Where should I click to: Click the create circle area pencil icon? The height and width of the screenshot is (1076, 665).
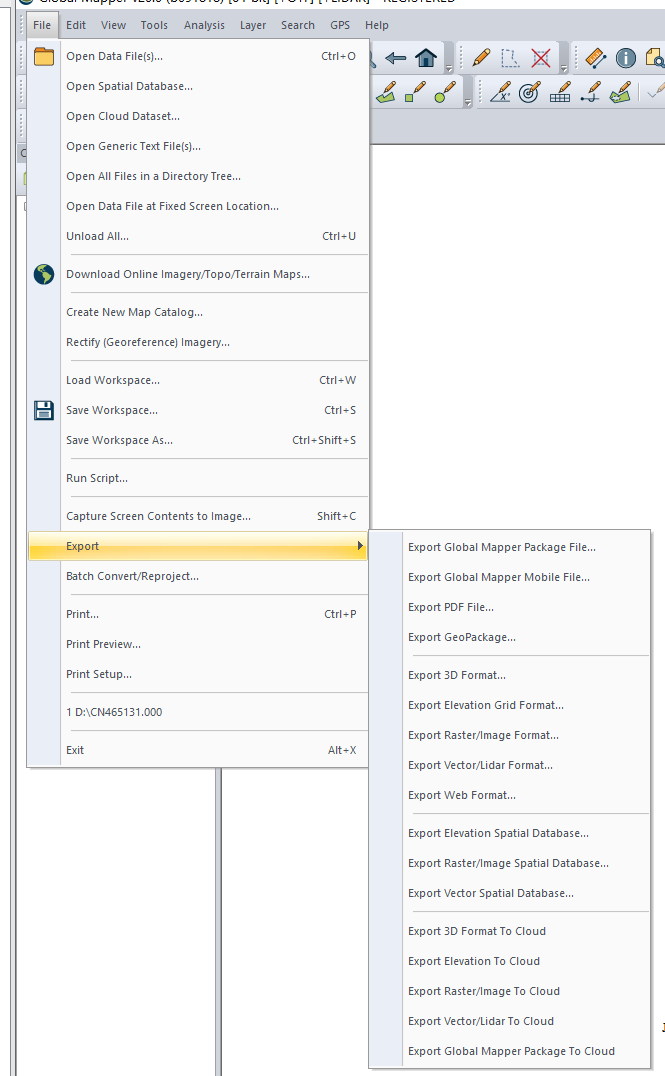coord(445,92)
